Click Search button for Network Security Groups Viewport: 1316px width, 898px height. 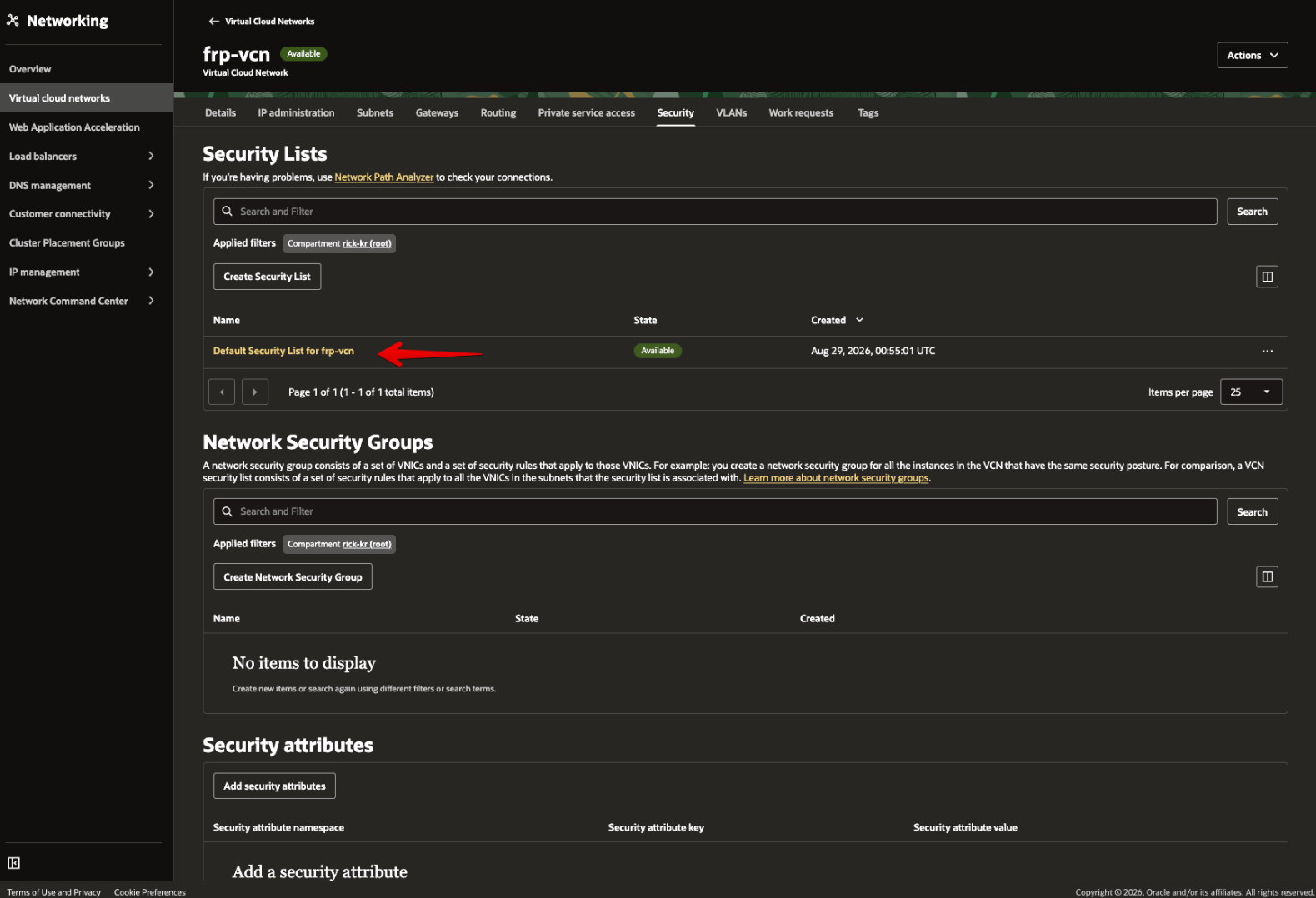pyautogui.click(x=1252, y=511)
